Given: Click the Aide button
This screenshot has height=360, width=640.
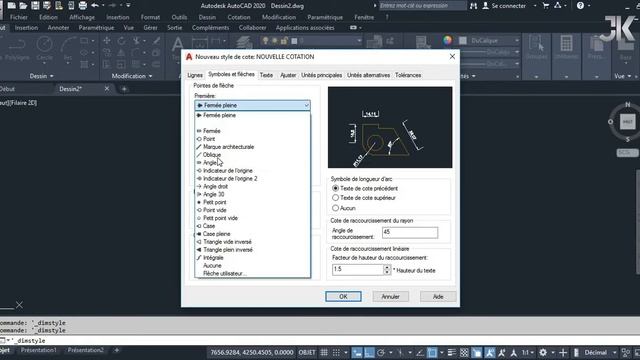Looking at the screenshot, I should (x=438, y=297).
